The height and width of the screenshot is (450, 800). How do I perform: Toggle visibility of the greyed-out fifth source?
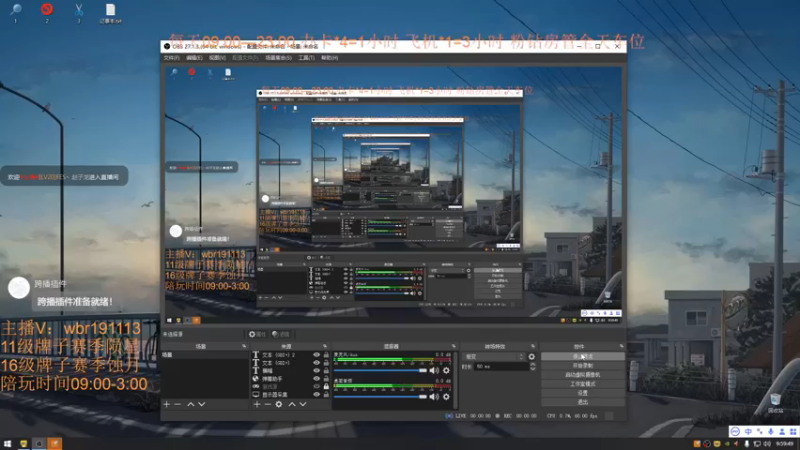coord(316,387)
